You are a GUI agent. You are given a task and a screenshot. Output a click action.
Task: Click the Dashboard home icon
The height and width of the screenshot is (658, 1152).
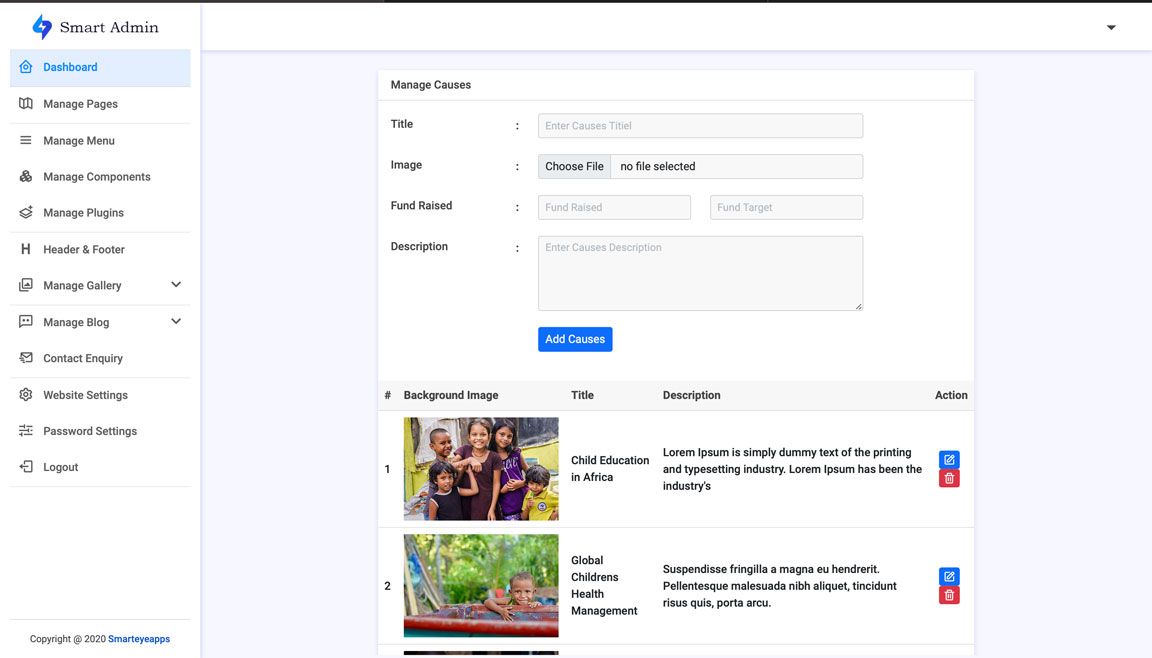pos(26,67)
